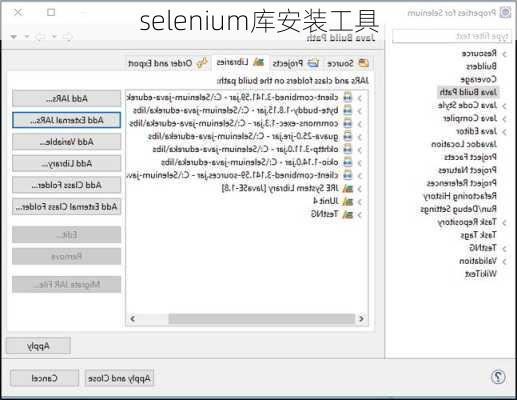Click the scrollbar left arrow in jar list
Image resolution: width=517 pixels, height=400 pixels.
click(x=133, y=319)
